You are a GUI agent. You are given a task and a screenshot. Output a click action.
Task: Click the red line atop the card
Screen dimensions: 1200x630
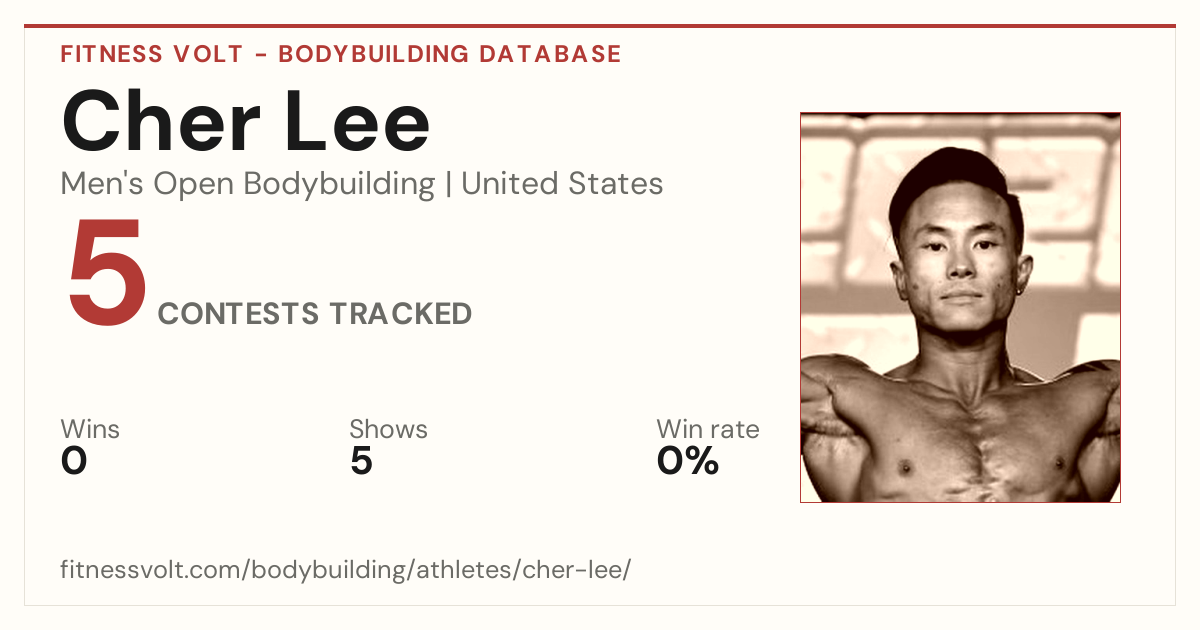(x=600, y=26)
